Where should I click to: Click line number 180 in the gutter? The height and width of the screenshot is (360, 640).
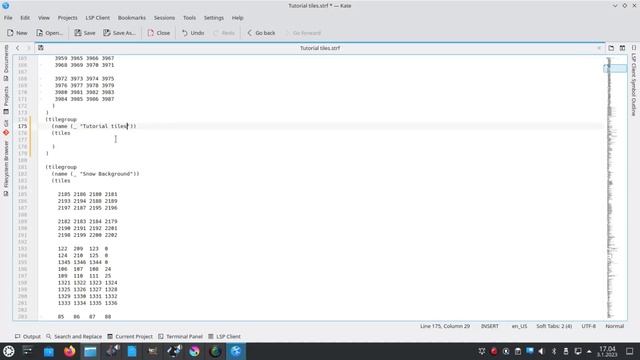[x=22, y=160]
